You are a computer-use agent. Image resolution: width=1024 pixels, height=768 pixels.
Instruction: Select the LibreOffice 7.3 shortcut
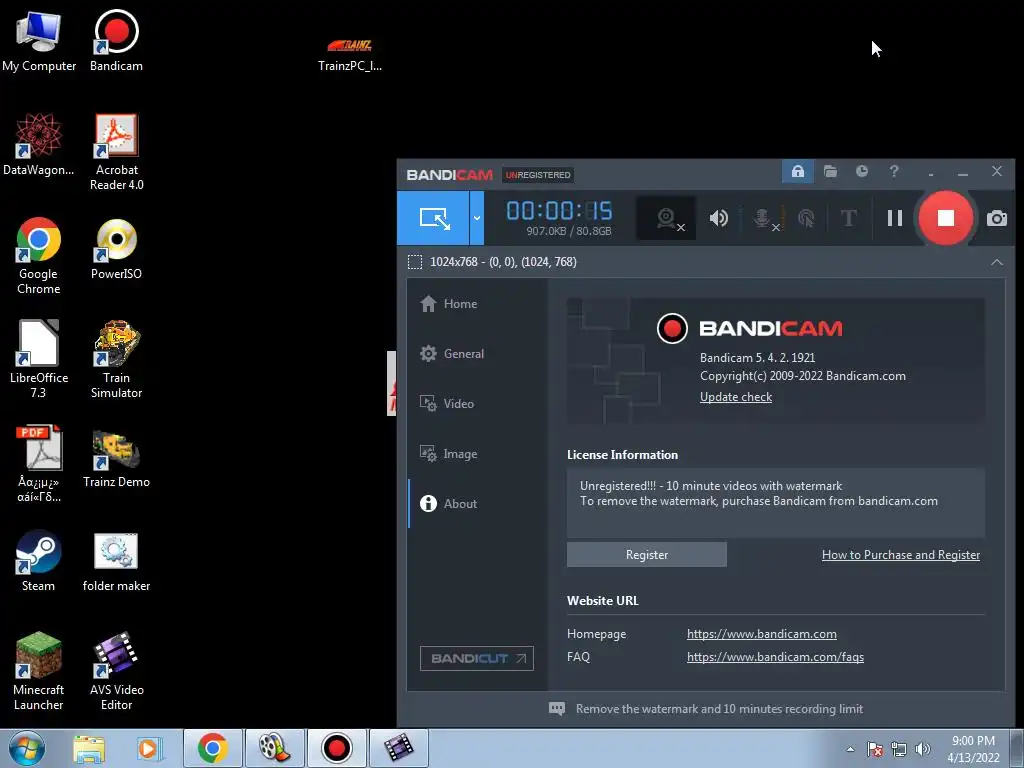tap(39, 359)
